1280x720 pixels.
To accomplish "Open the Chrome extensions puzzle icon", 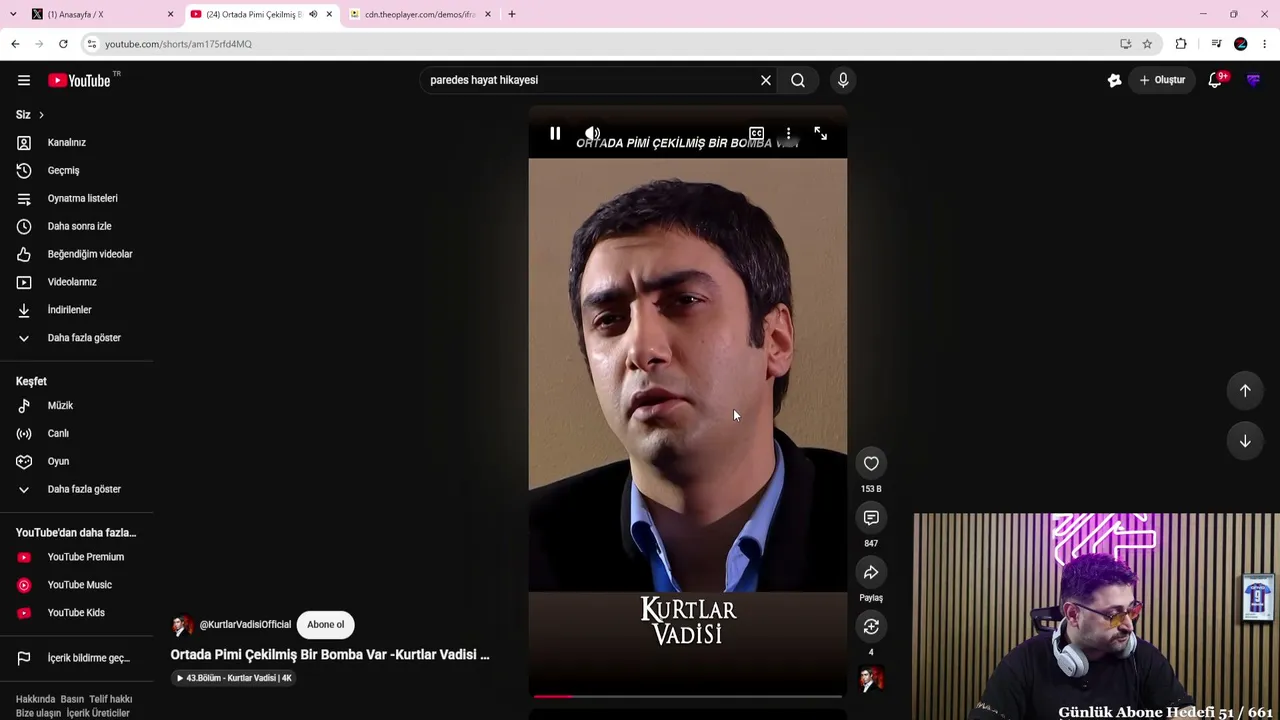I will [1181, 44].
